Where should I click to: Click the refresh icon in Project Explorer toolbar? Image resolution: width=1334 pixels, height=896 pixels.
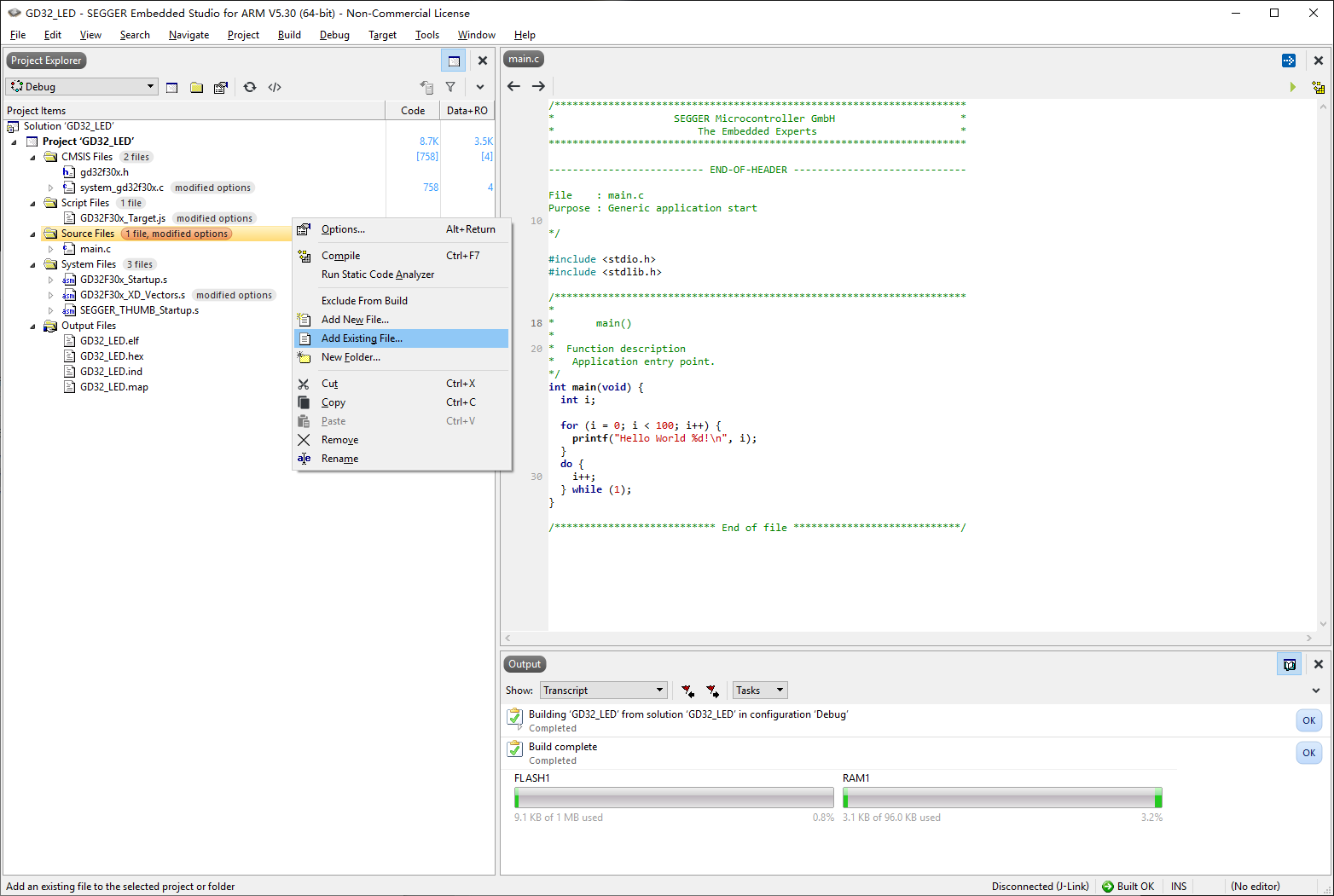(249, 86)
